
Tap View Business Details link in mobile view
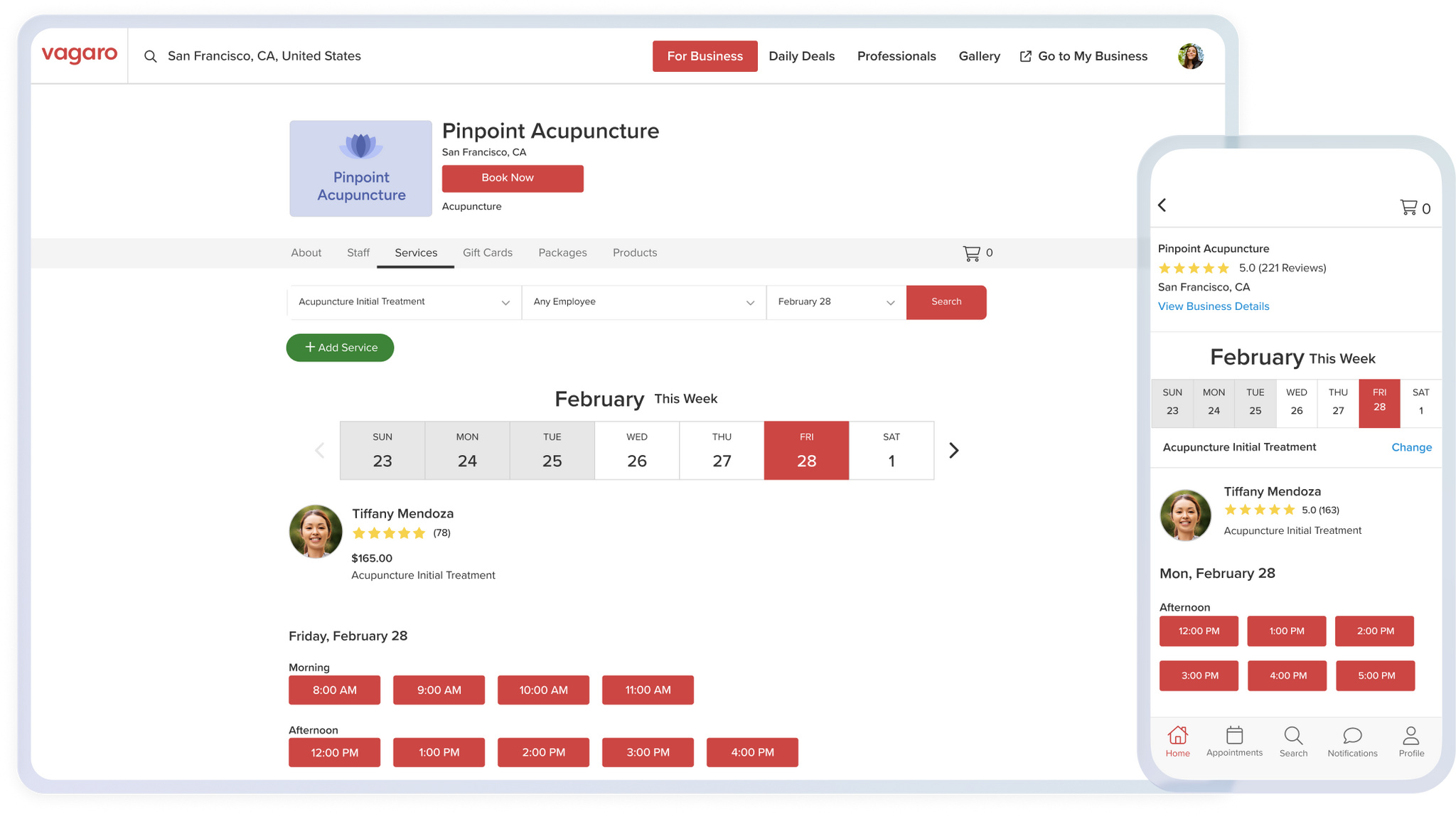1214,306
